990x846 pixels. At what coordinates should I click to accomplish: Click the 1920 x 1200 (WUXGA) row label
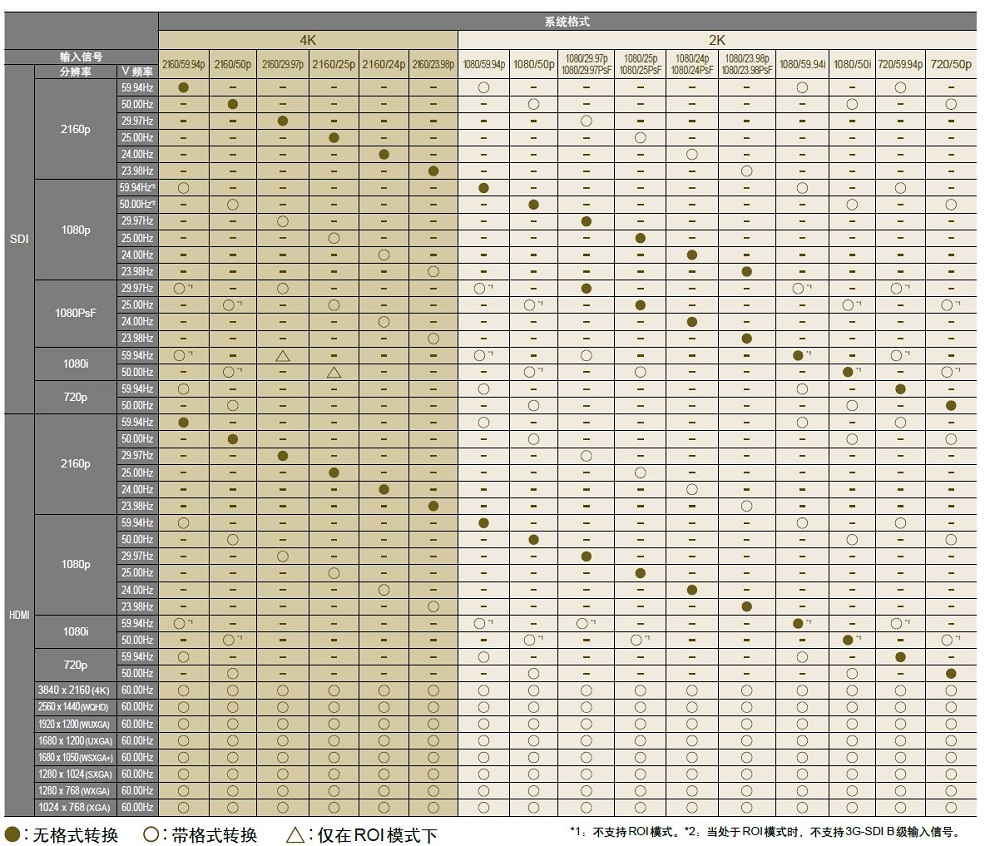[x=74, y=724]
